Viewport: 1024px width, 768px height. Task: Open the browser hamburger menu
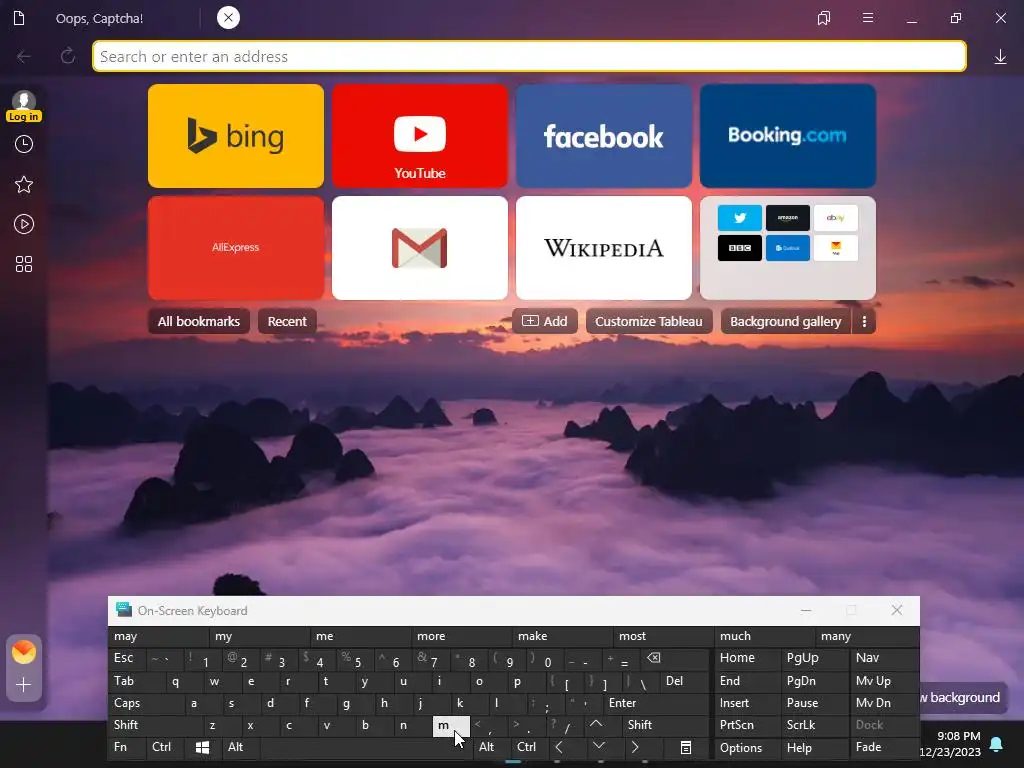[x=868, y=18]
